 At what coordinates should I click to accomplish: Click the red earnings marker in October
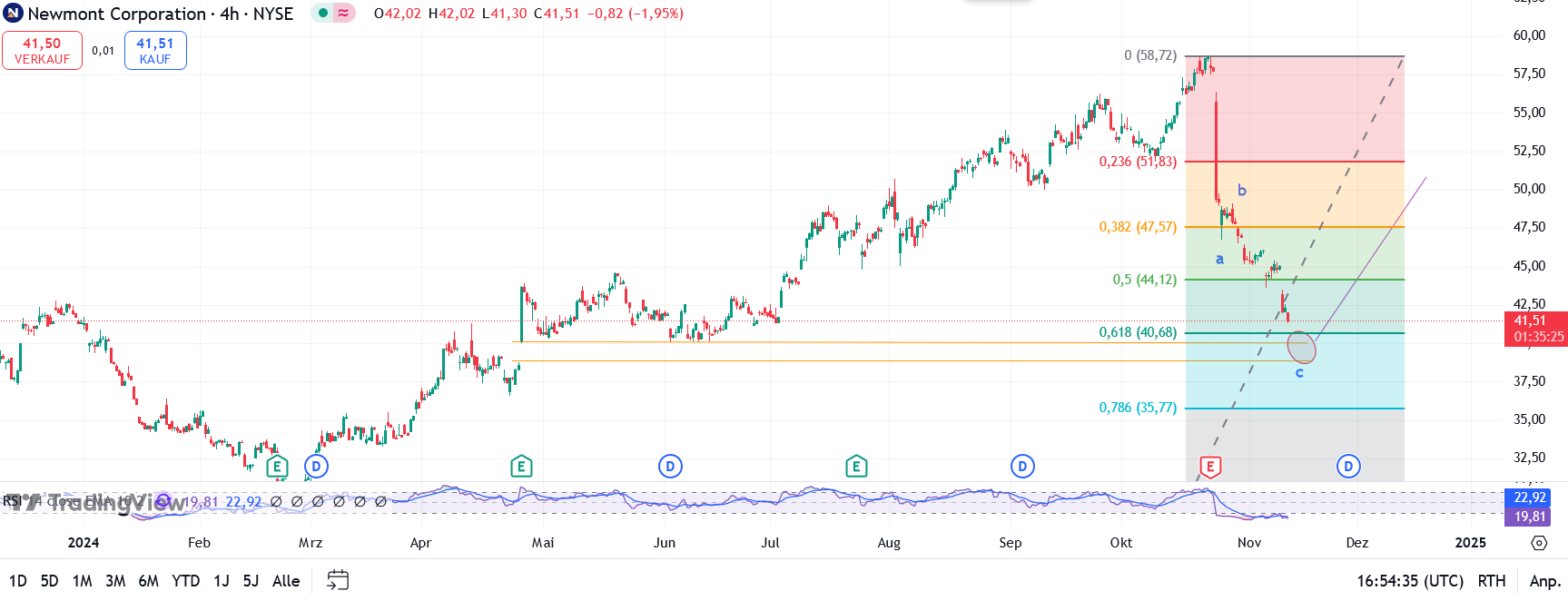pyautogui.click(x=1209, y=467)
